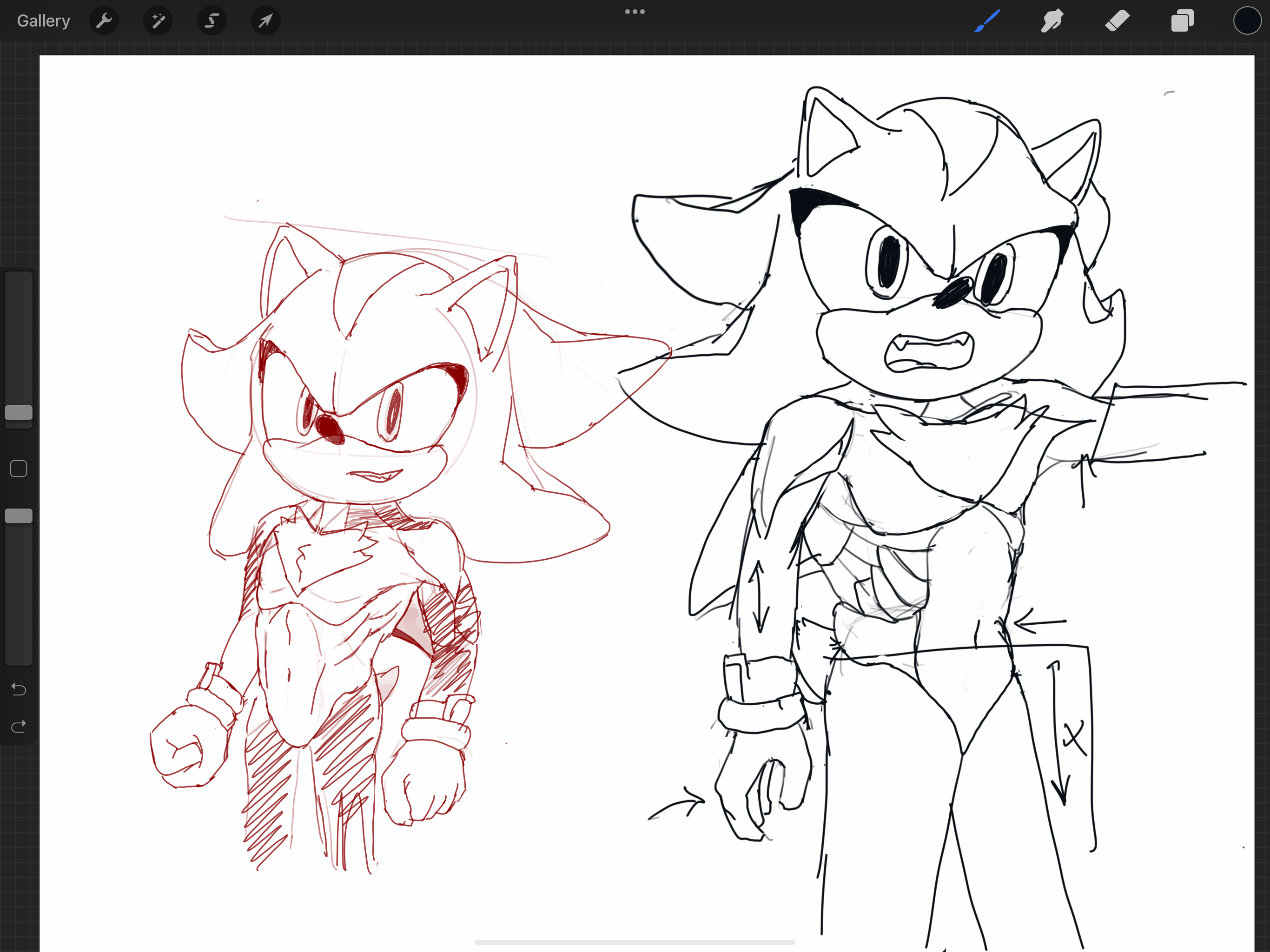
Task: Click the brush opacity slider handle
Action: (x=19, y=516)
